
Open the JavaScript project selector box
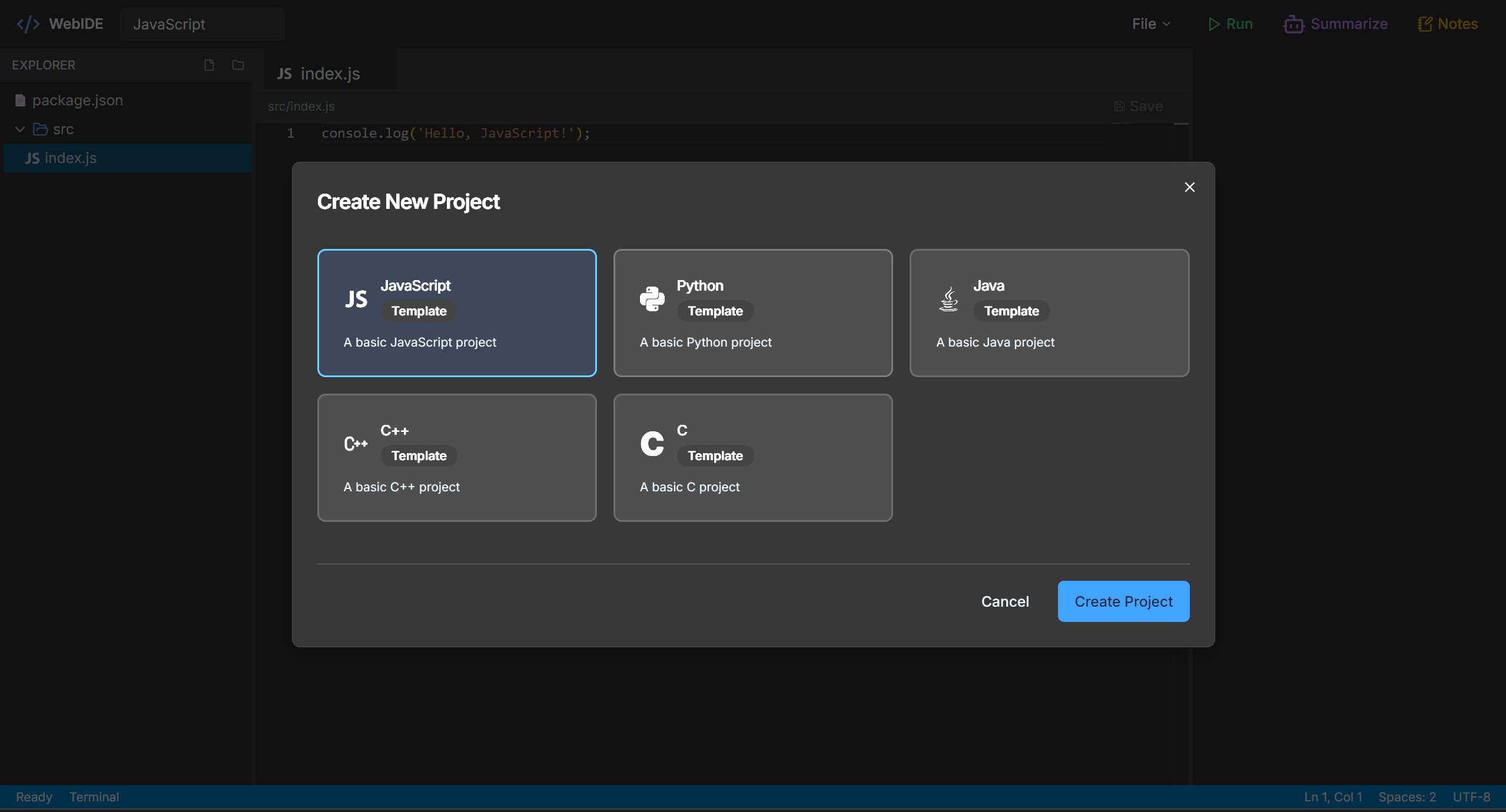click(x=202, y=24)
